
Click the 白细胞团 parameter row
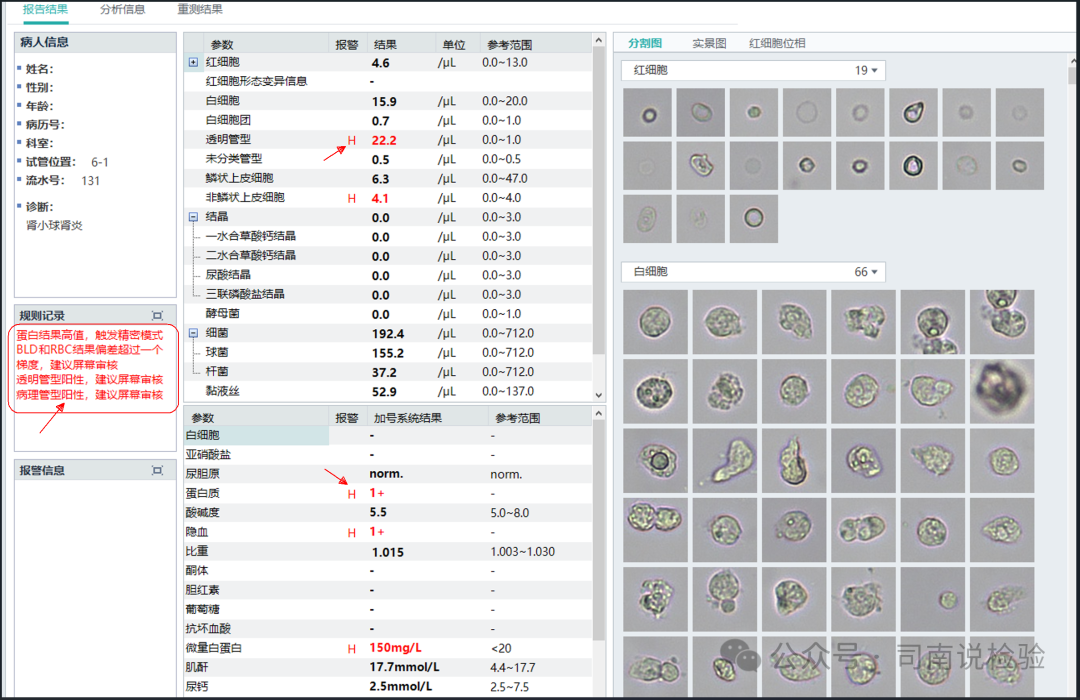(387, 121)
